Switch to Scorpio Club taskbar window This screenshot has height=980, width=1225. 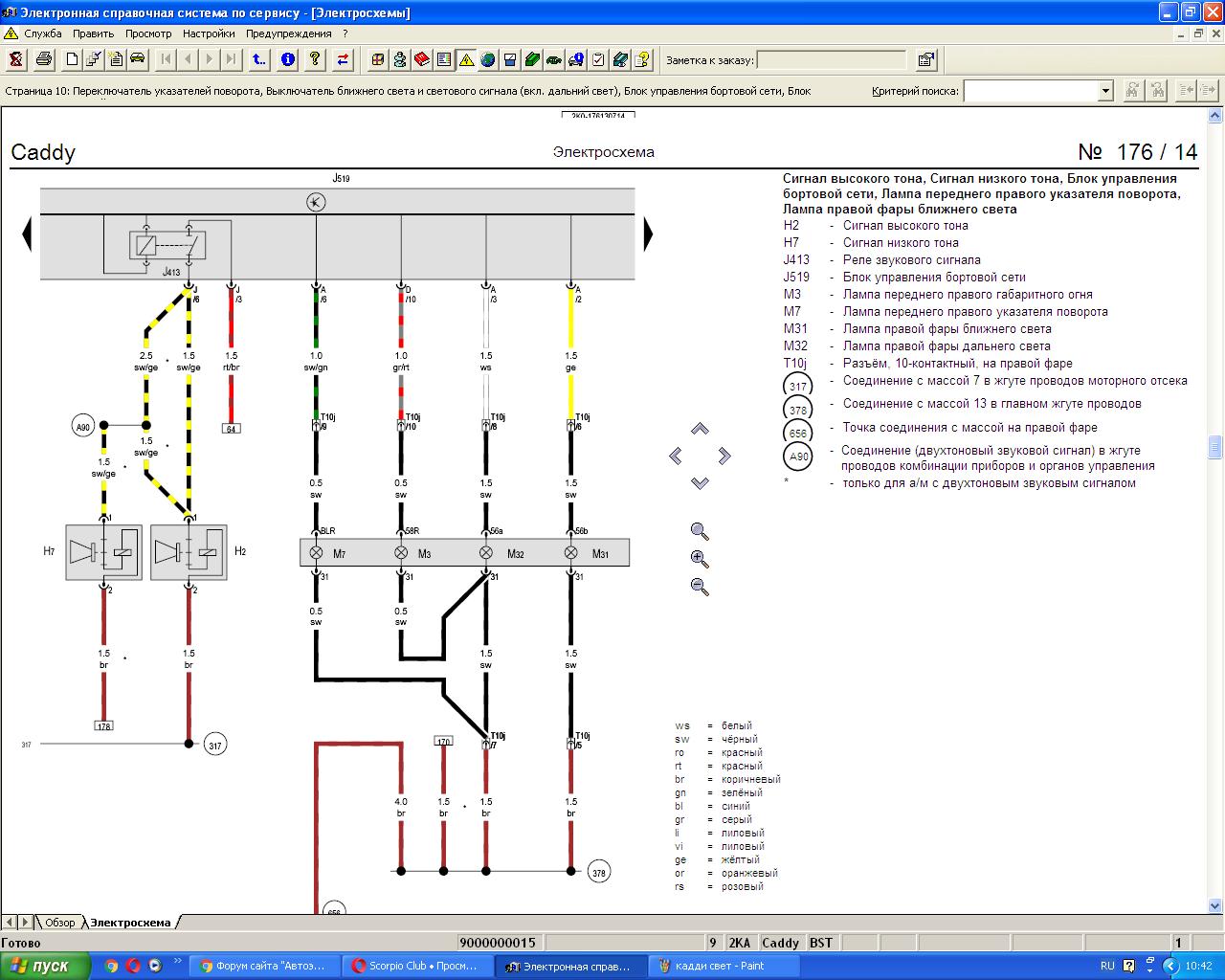418,966
